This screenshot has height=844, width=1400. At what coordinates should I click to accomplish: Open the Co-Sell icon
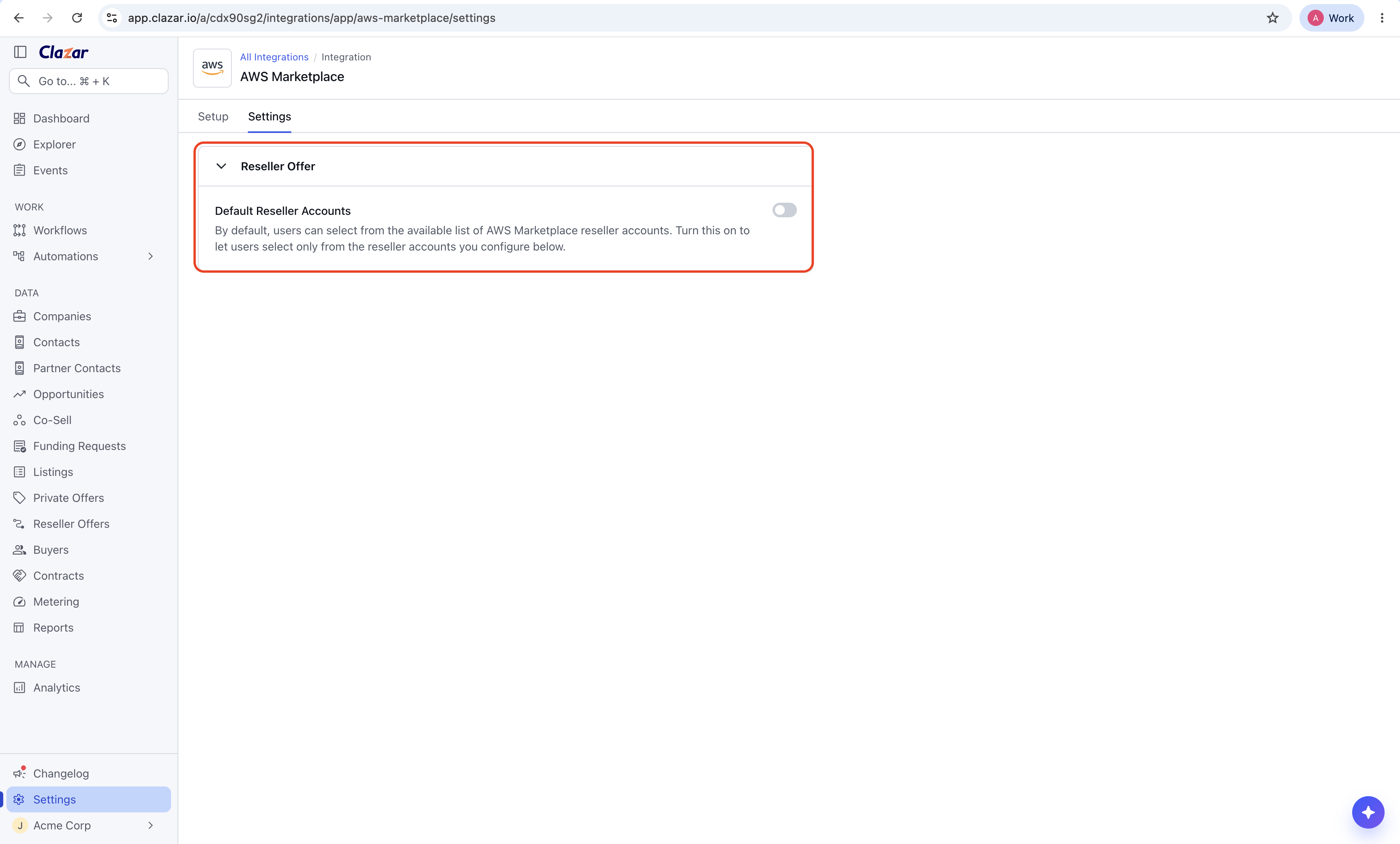[x=19, y=420]
